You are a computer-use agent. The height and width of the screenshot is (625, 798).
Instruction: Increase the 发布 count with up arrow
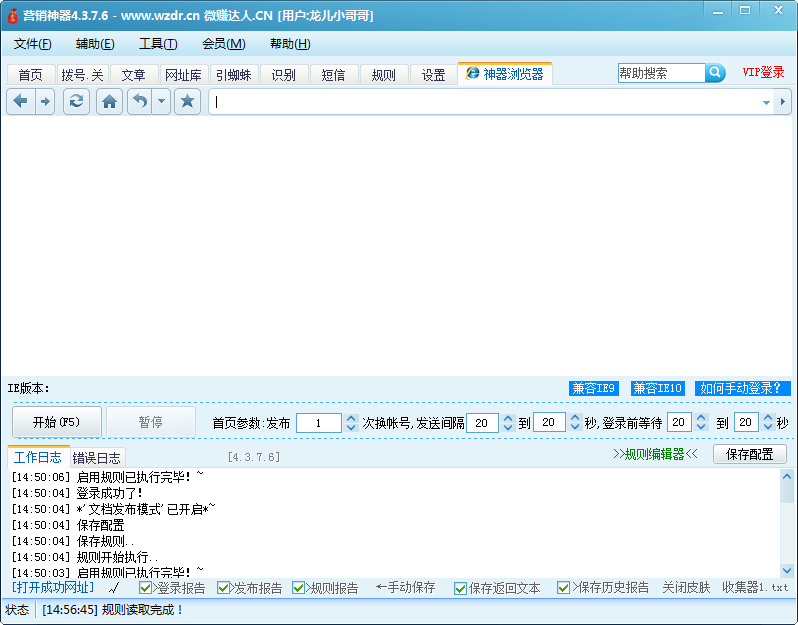pos(351,418)
